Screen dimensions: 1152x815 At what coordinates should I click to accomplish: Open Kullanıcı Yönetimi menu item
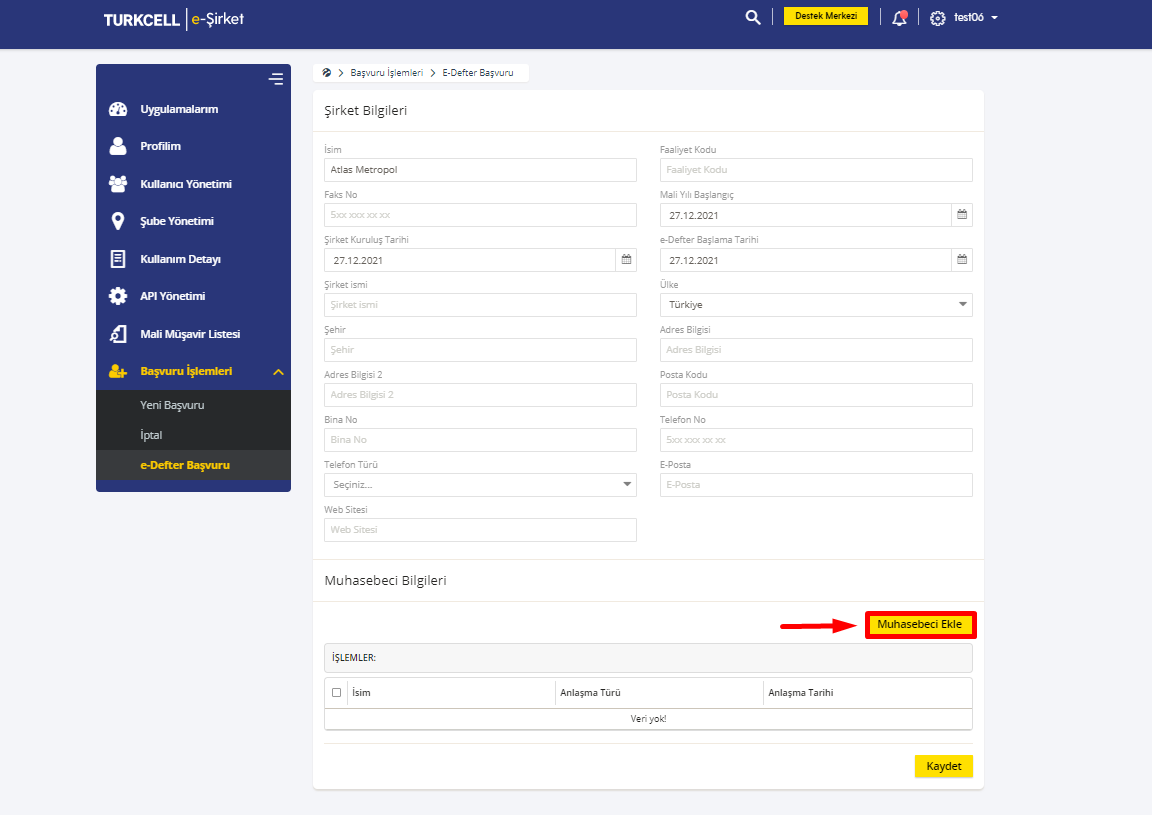tap(186, 184)
